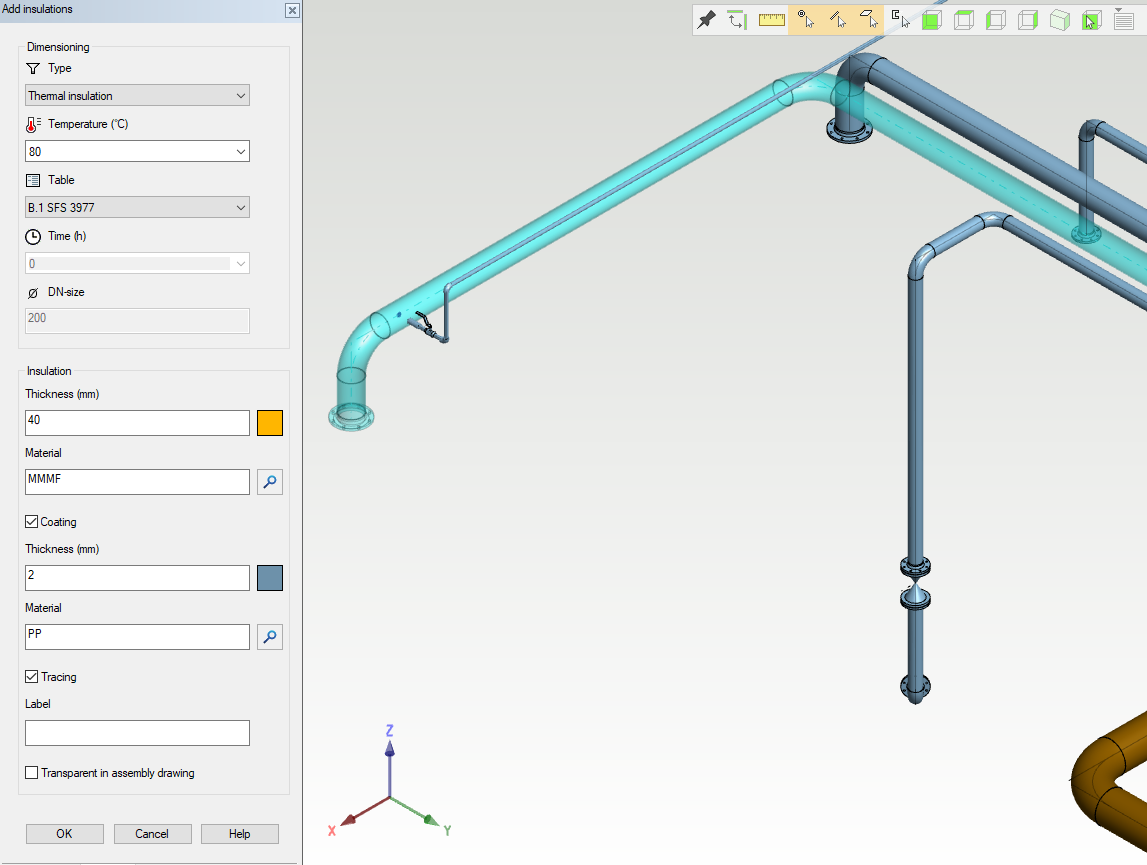Toggle the face selection filter

click(868, 20)
